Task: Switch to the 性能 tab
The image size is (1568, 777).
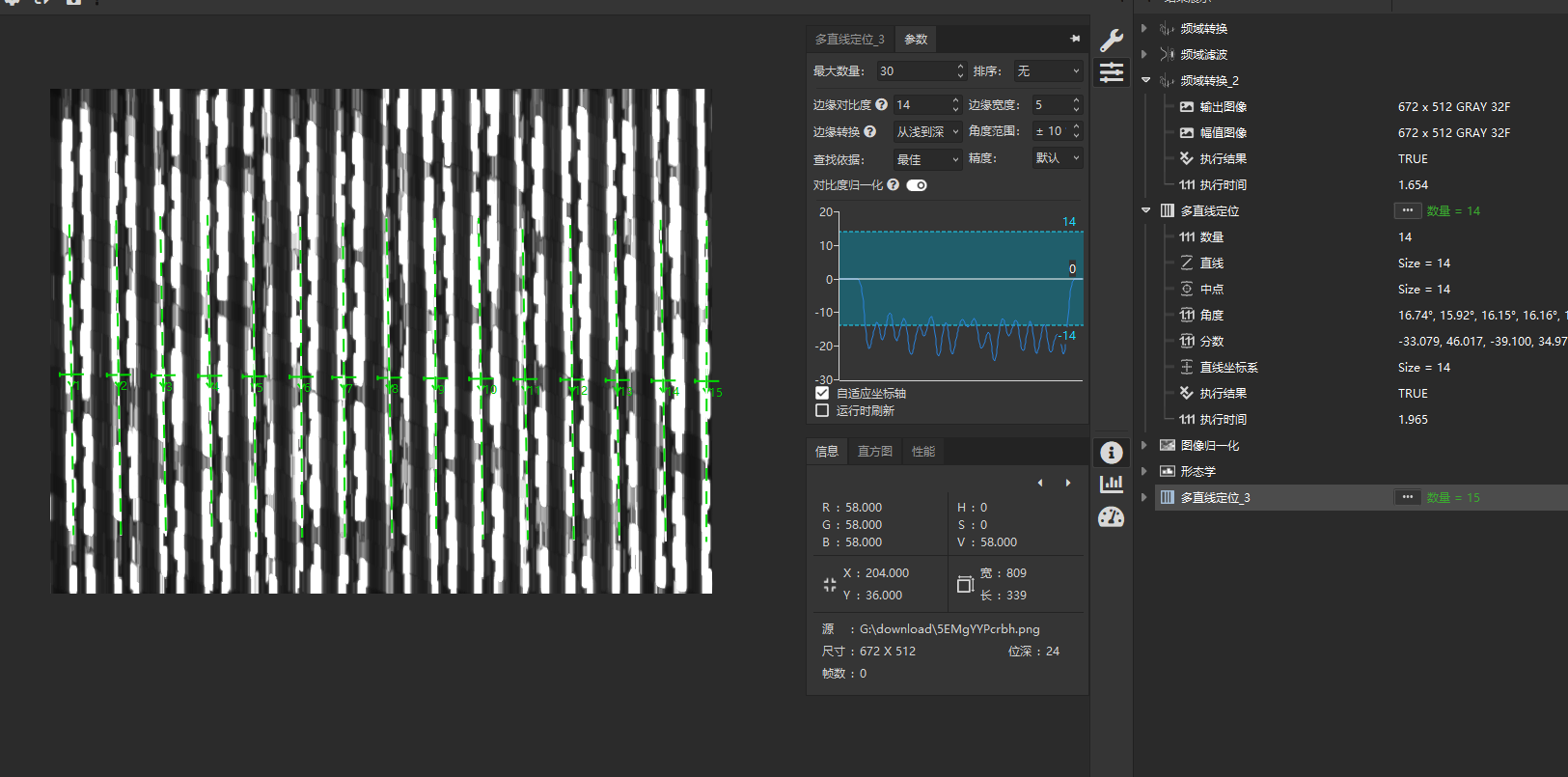Action: pyautogui.click(x=923, y=452)
